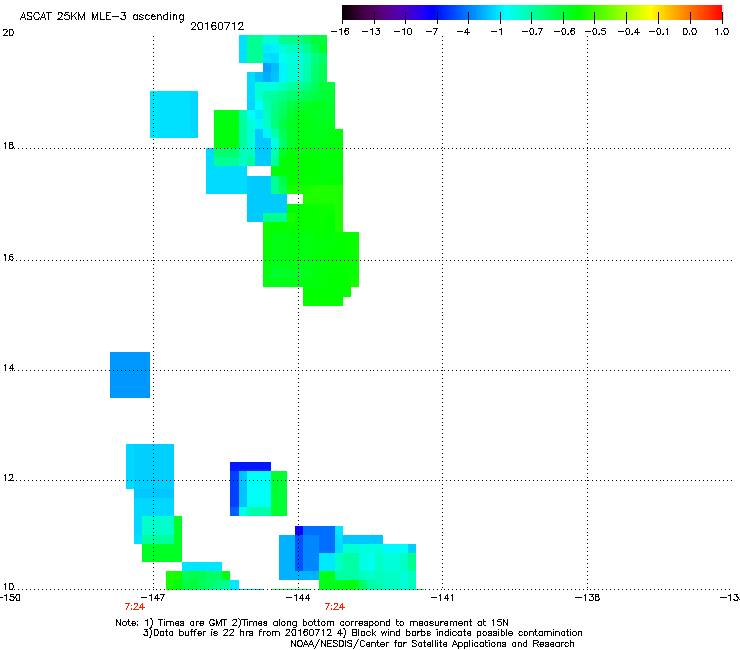Click latitude label 18 on left axis
The width and height of the screenshot is (740, 650).
tap(8, 145)
